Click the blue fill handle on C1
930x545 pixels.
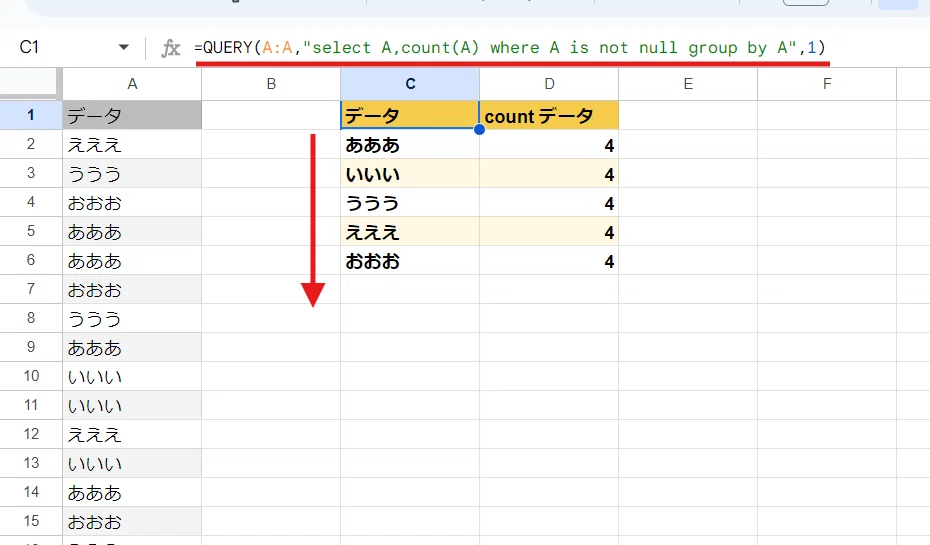tap(479, 129)
